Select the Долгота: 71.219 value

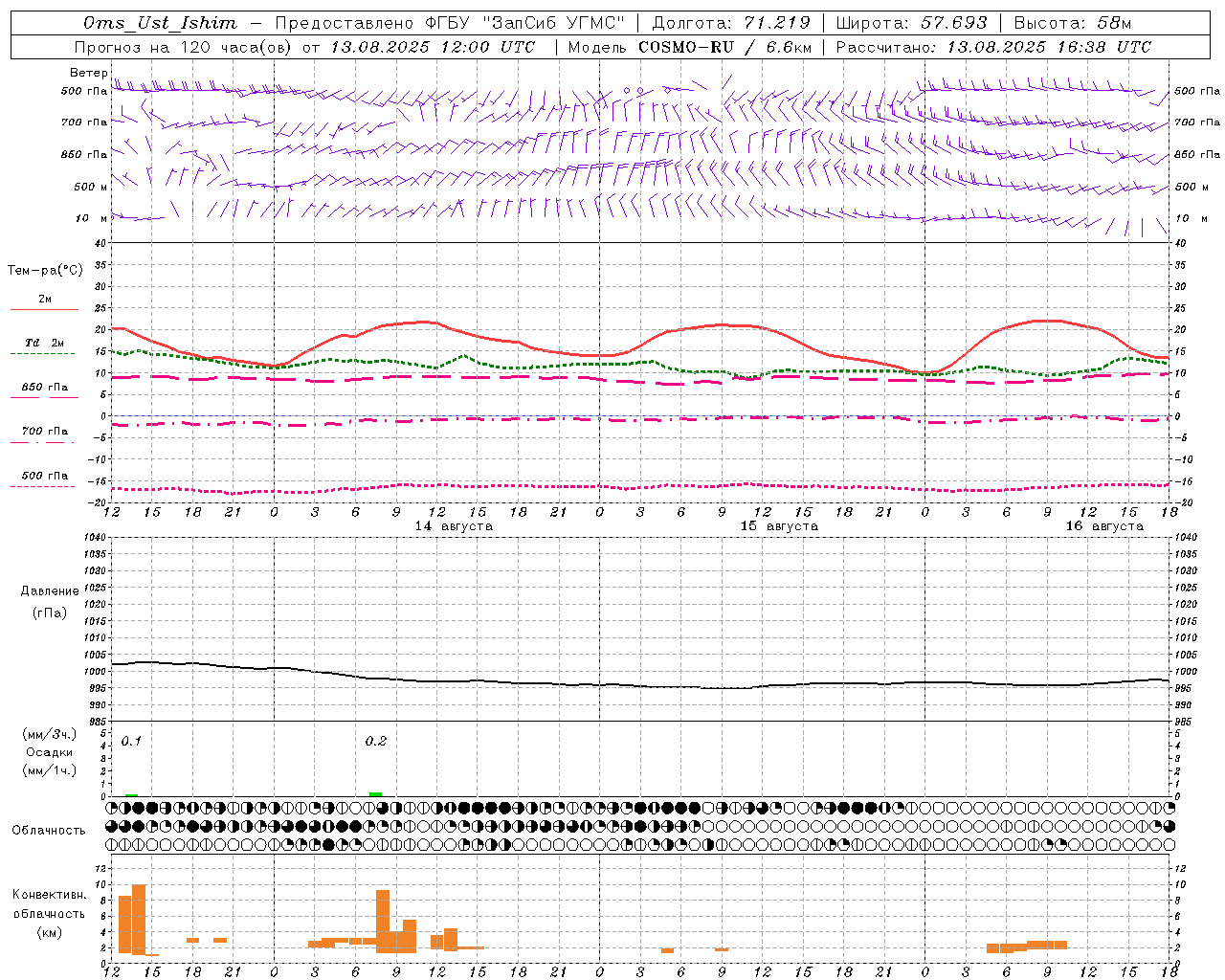731,23
